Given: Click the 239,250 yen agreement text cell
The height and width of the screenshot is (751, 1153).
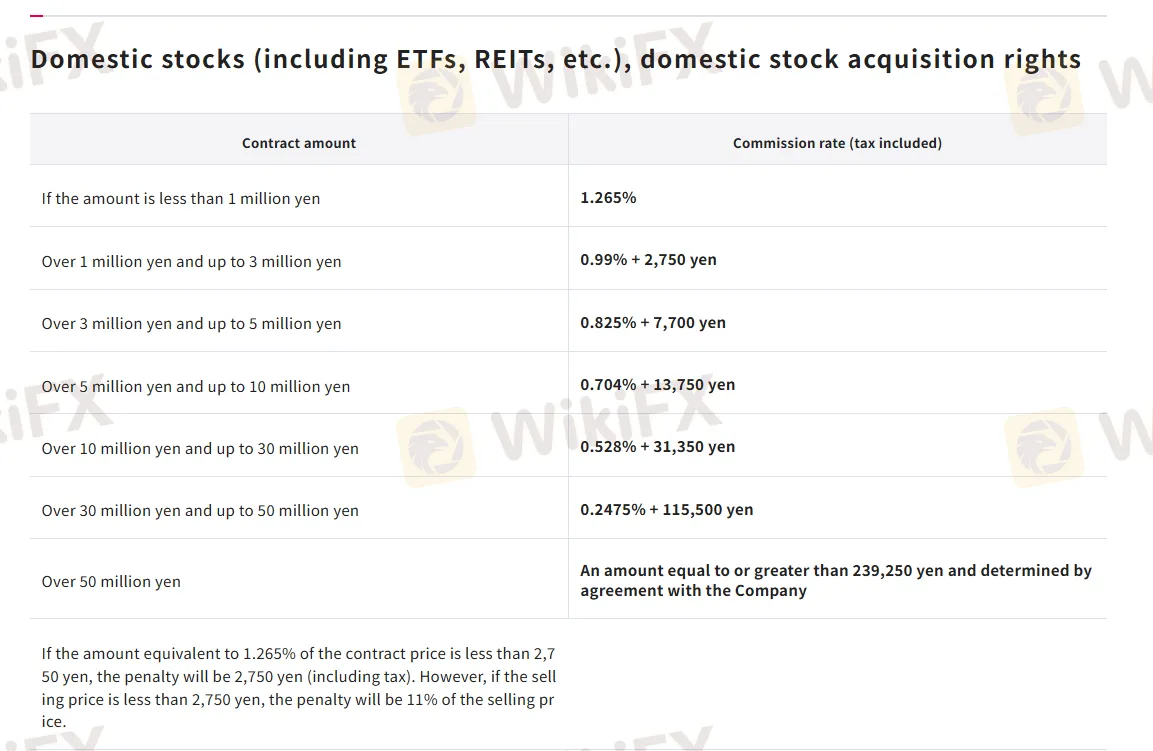Looking at the screenshot, I should [836, 580].
